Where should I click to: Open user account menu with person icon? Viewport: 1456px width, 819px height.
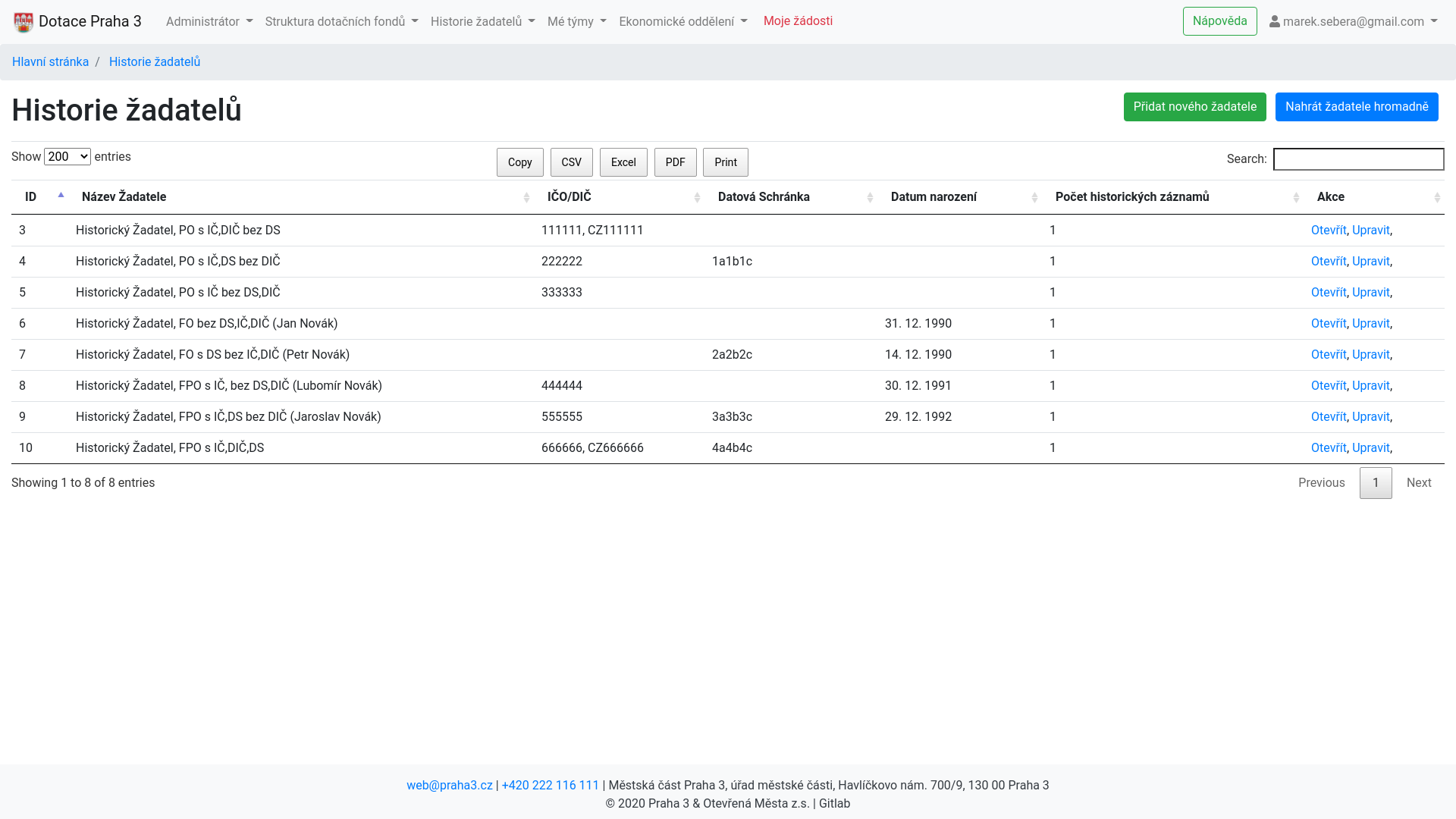1353,22
